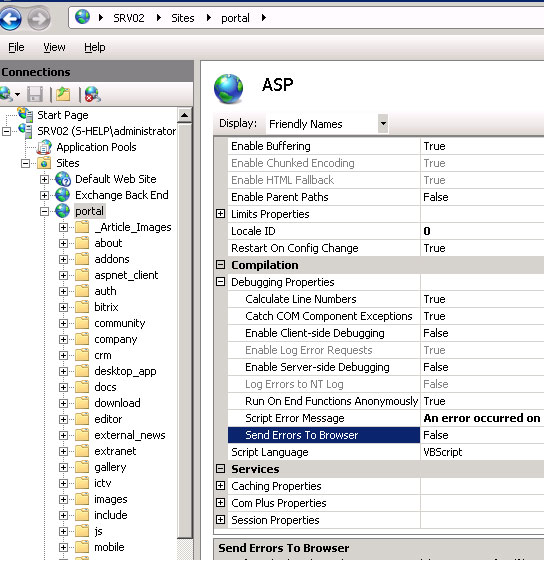Click the grayed forward navigation arrow
Screen dimensions: 545x561
click(x=39, y=19)
